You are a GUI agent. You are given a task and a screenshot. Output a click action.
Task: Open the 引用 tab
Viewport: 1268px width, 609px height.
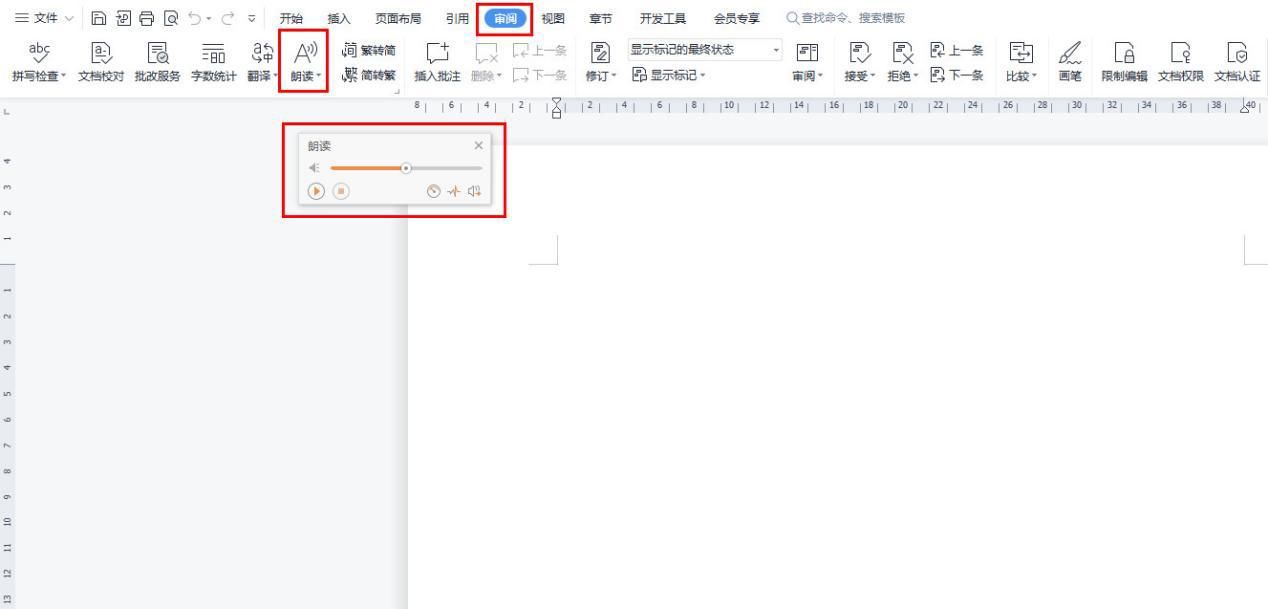point(457,18)
